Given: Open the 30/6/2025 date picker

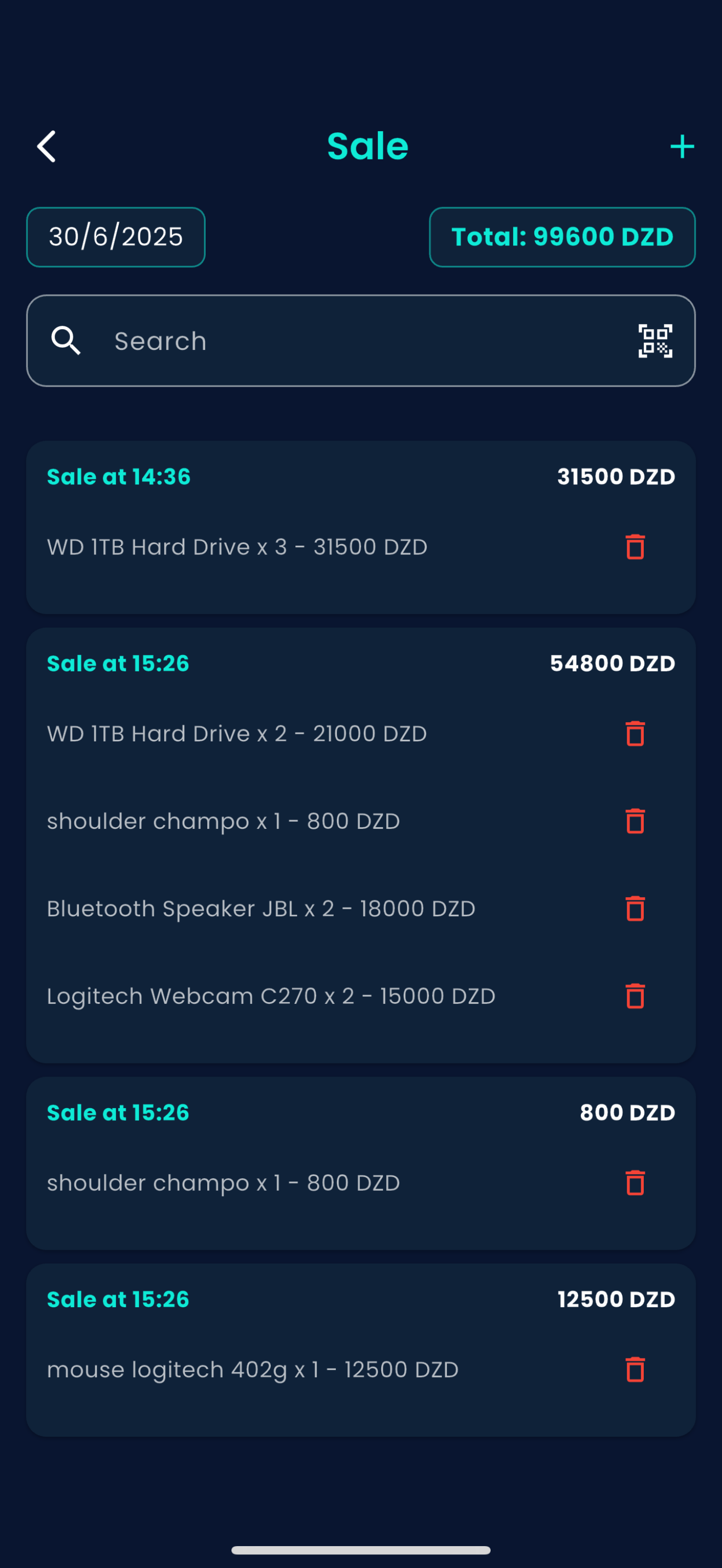Looking at the screenshot, I should coord(115,237).
